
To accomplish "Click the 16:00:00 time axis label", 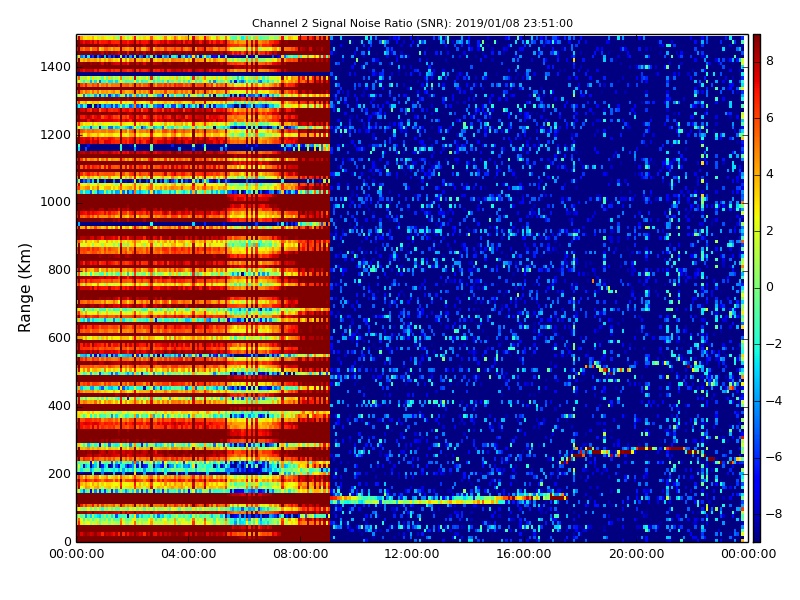I will click(x=524, y=554).
